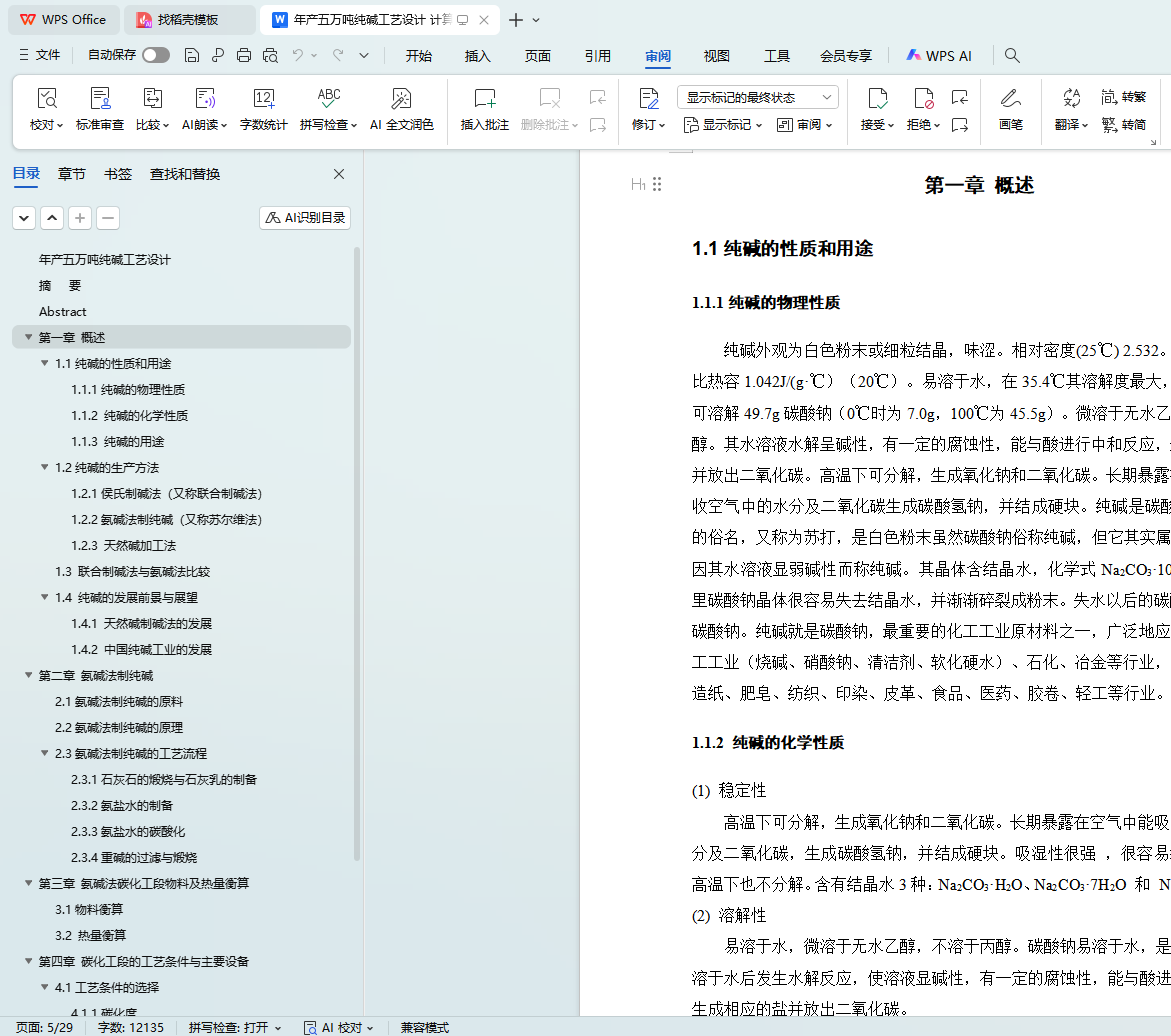Start AI 全文润色 polishing tool
Screen dimensions: 1171x1036
click(x=401, y=109)
